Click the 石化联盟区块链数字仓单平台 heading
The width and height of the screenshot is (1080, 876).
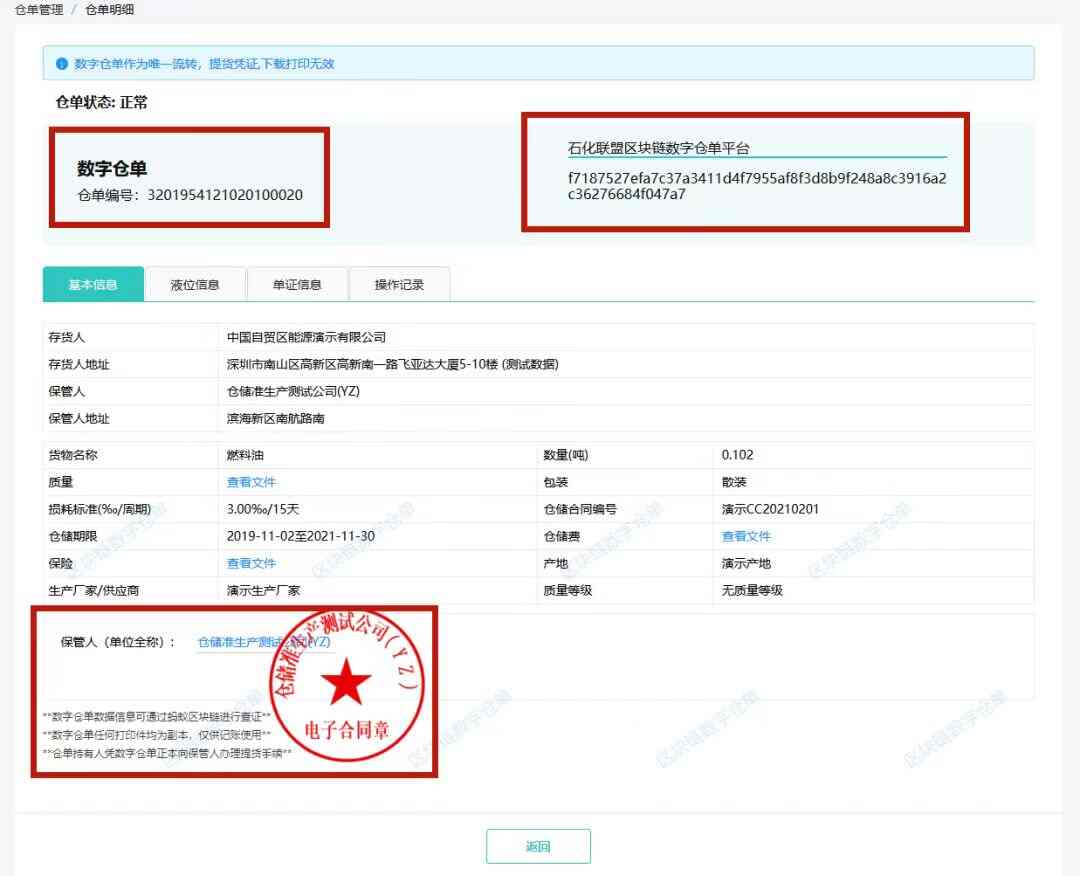(x=658, y=148)
